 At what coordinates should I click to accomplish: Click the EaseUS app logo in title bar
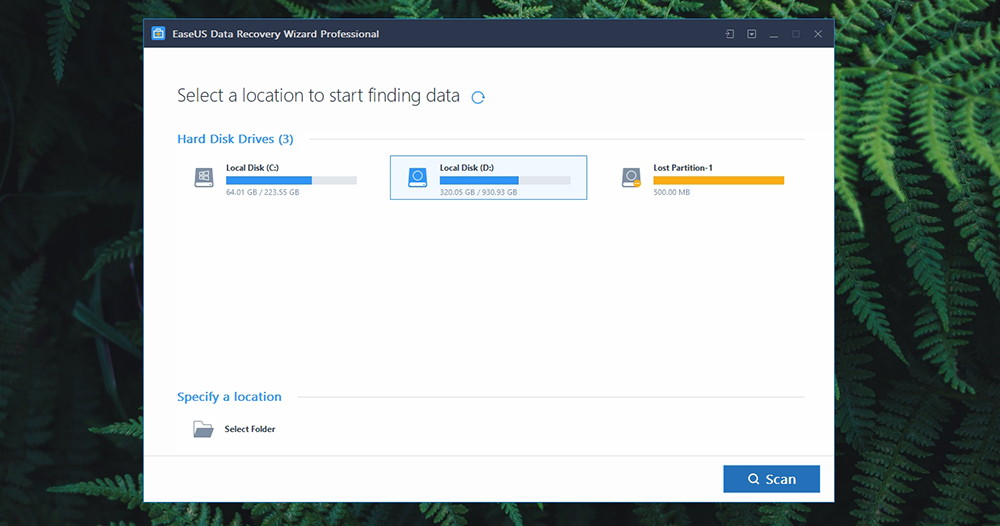coord(158,34)
